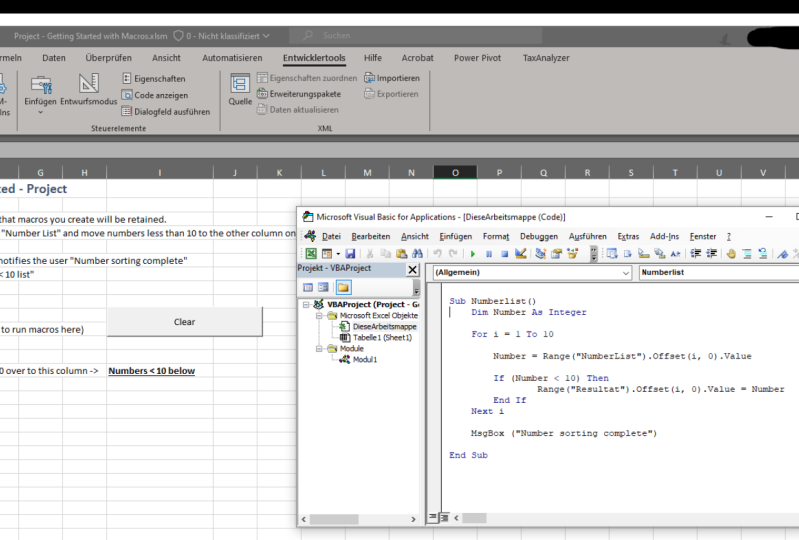Click the Suchen search box in Excel title bar

tap(416, 36)
